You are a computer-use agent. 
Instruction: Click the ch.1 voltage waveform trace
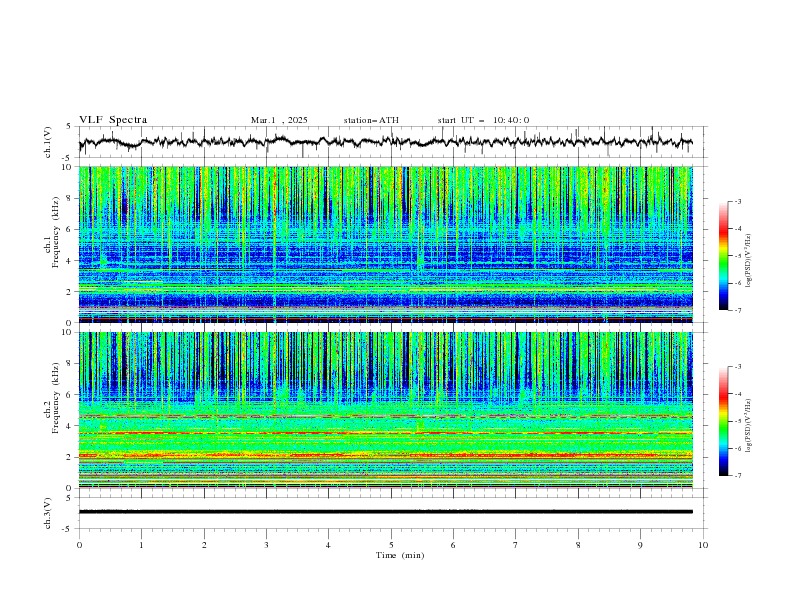tap(386, 142)
